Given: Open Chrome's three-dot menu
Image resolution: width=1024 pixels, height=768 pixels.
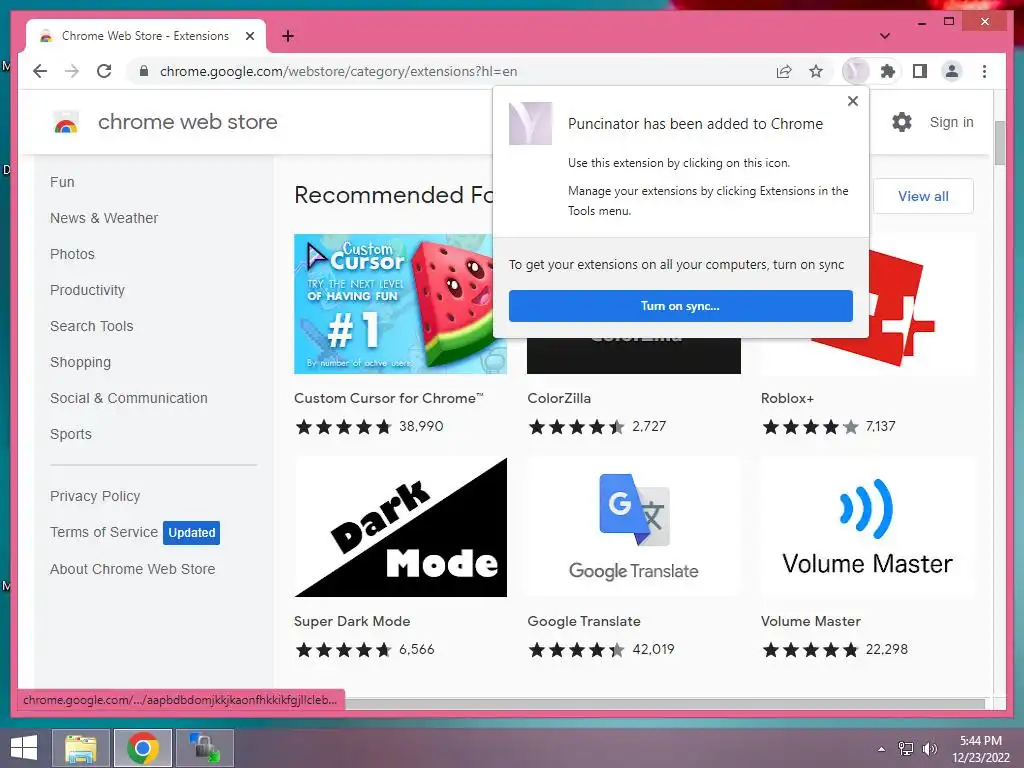Looking at the screenshot, I should 984,71.
